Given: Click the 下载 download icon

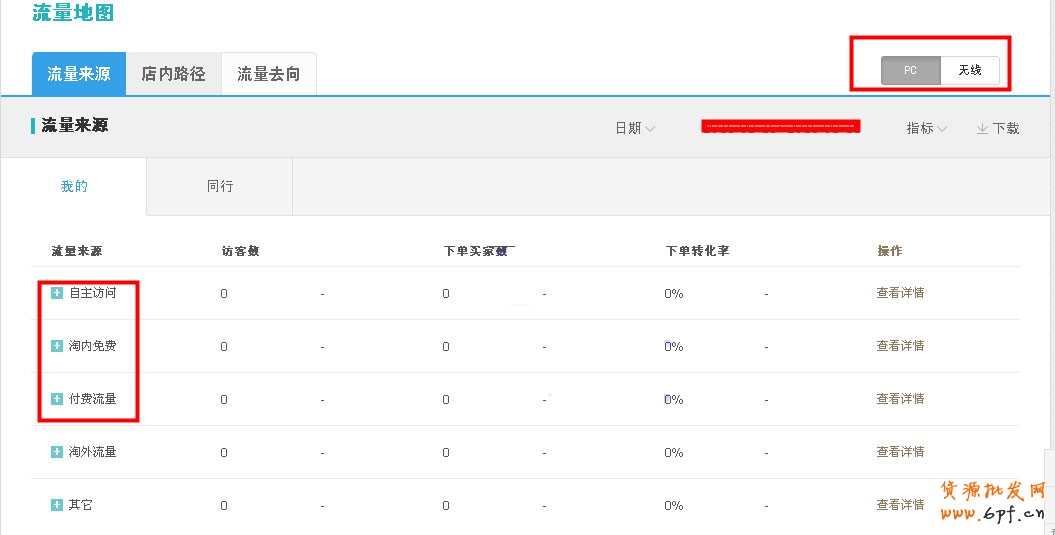Looking at the screenshot, I should 982,128.
